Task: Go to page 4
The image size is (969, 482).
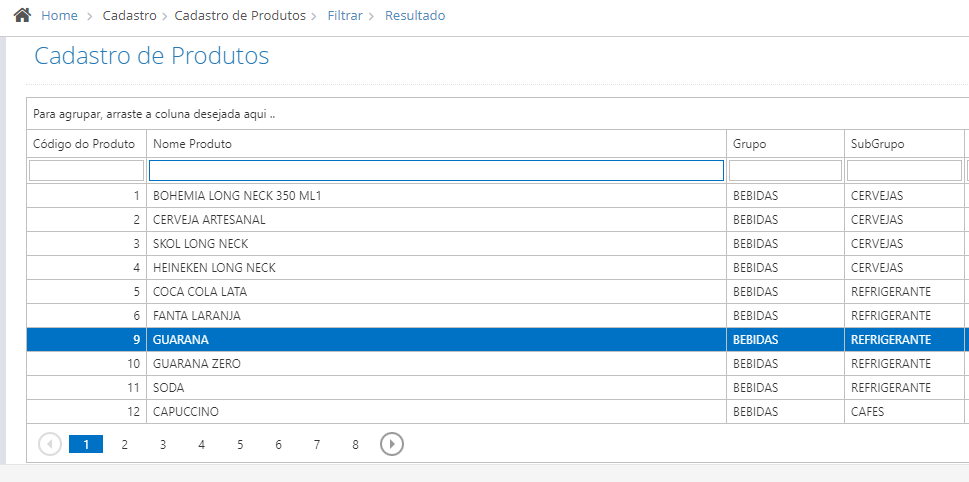Action: point(201,444)
